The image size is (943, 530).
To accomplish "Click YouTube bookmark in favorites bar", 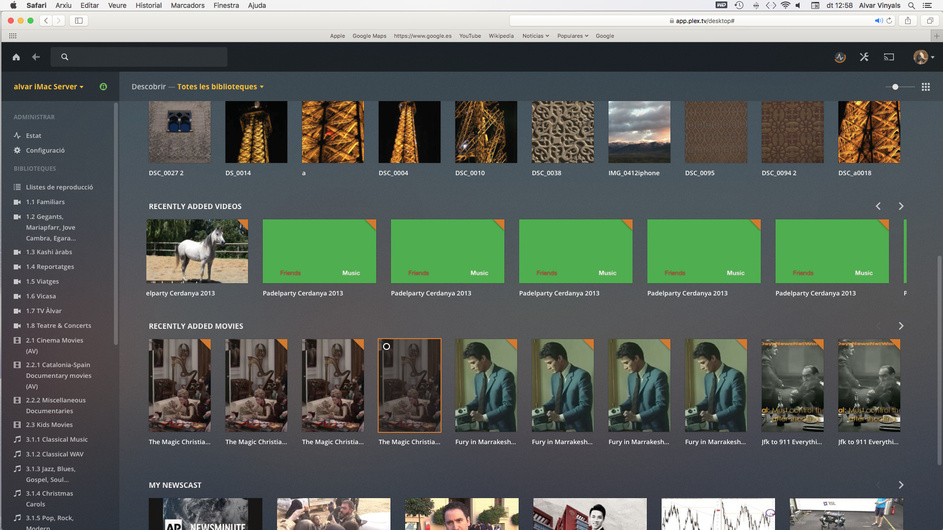I will coord(470,36).
